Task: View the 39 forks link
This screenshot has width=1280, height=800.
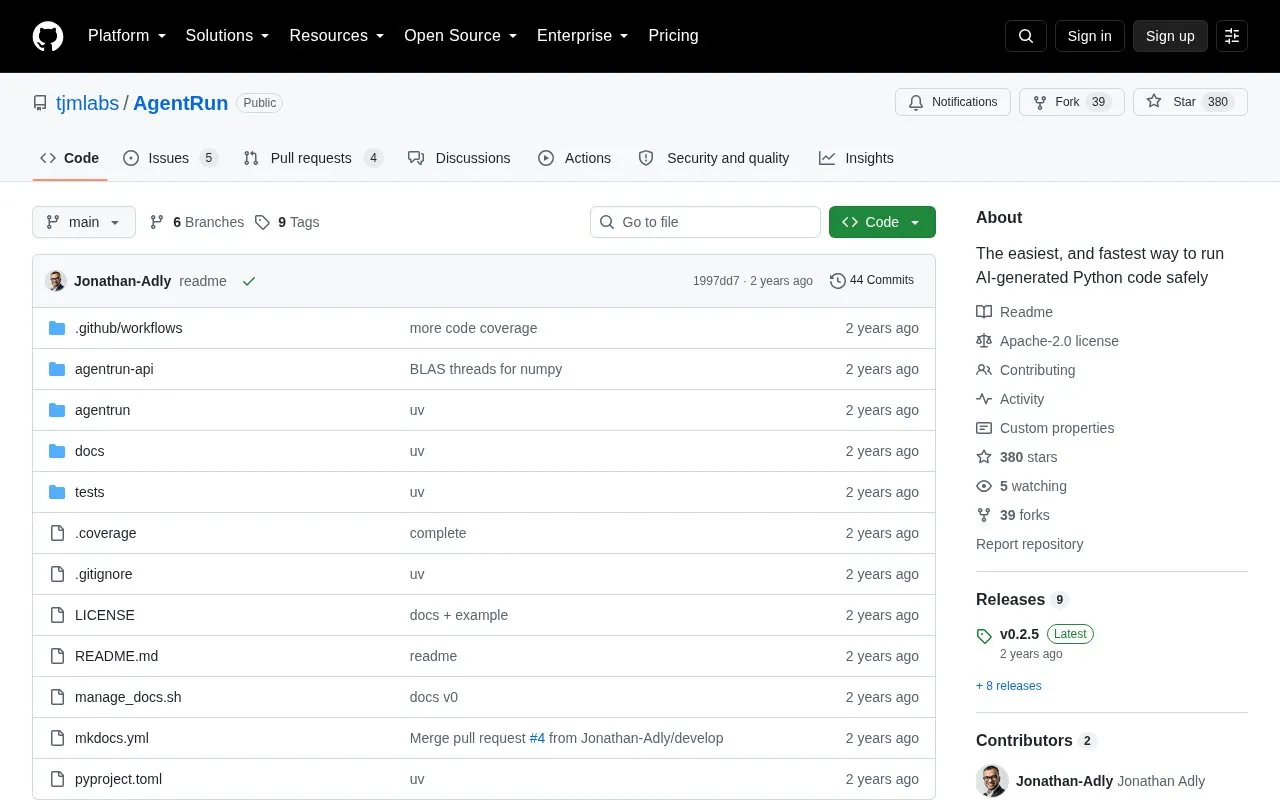Action: point(1013,515)
